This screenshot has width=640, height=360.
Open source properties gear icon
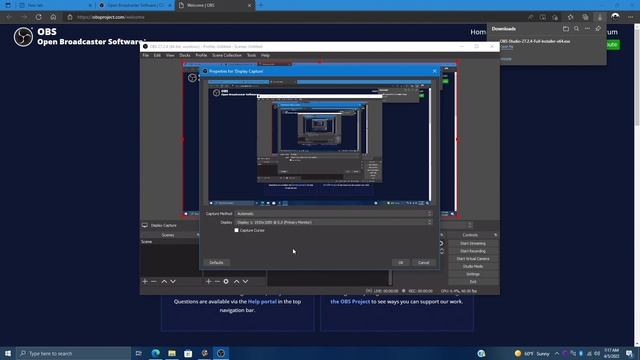(226, 282)
